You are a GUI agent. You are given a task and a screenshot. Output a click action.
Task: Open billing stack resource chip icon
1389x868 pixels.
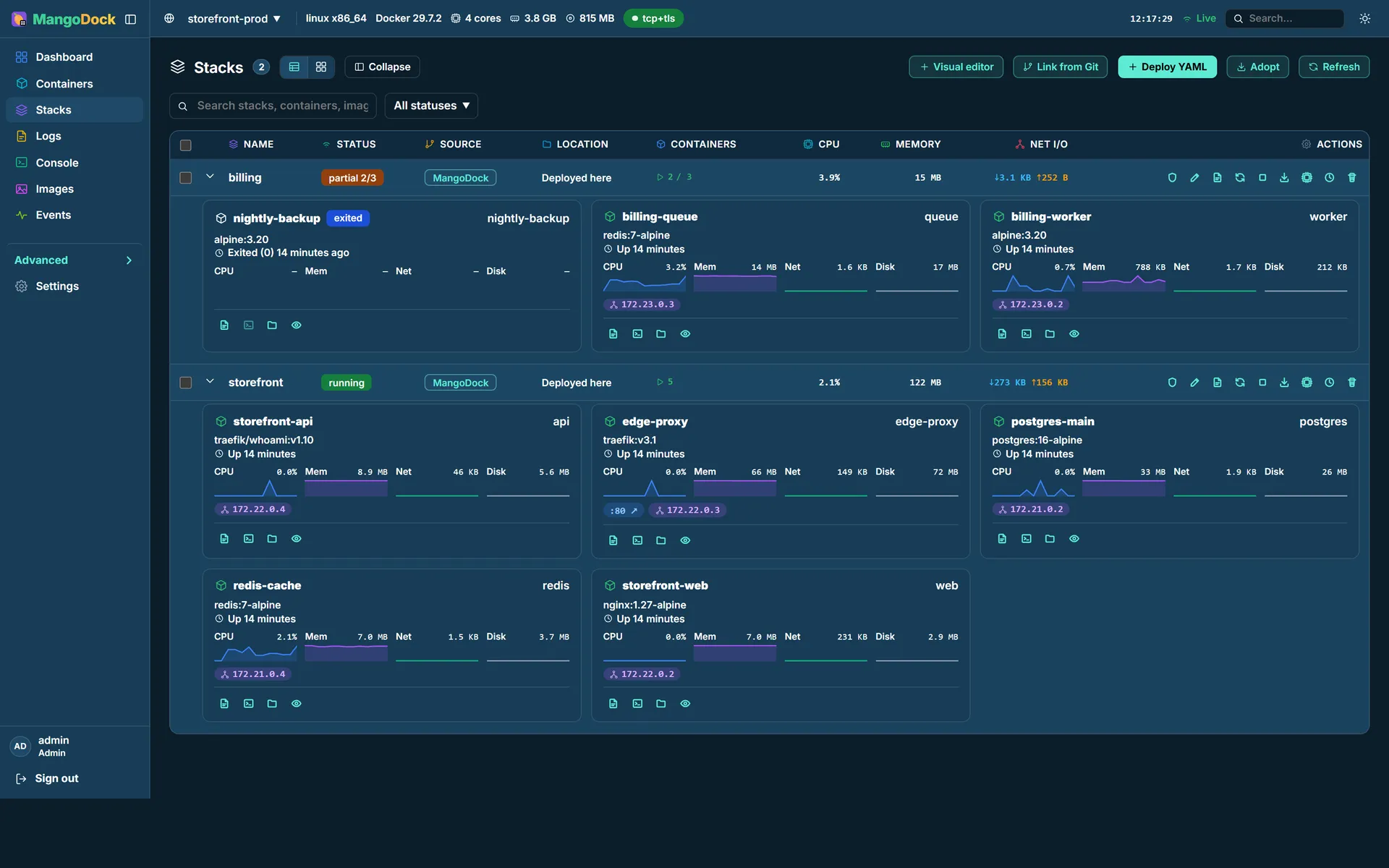pos(1307,178)
